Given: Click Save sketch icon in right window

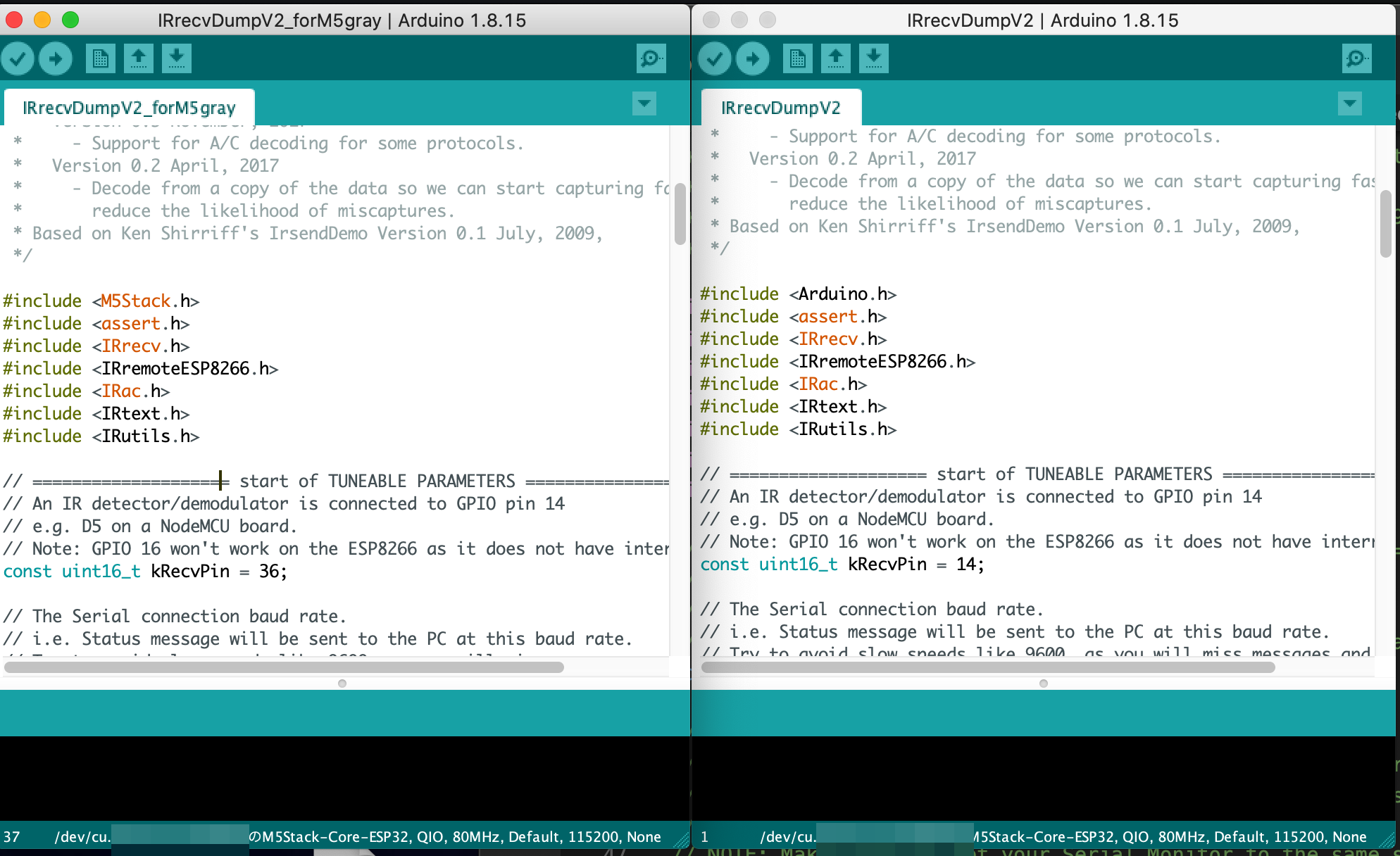Looking at the screenshot, I should coord(874,58).
